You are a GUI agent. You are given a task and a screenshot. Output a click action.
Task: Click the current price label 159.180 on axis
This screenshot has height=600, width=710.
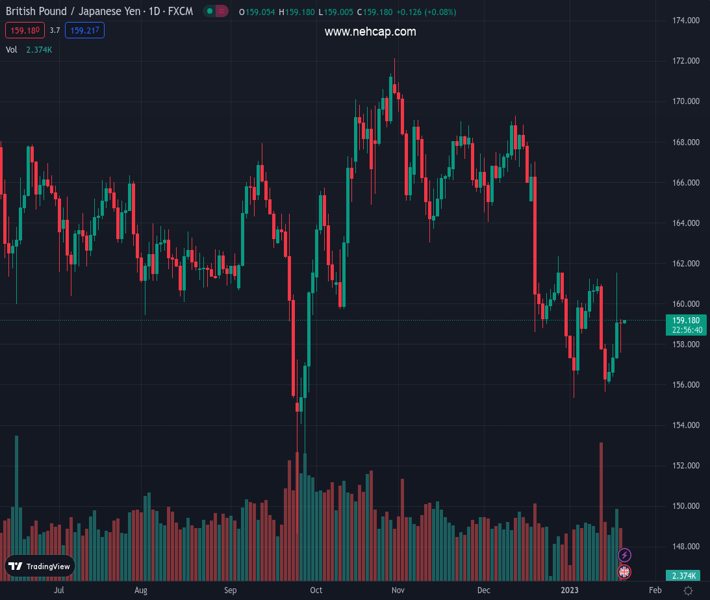pyautogui.click(x=686, y=320)
